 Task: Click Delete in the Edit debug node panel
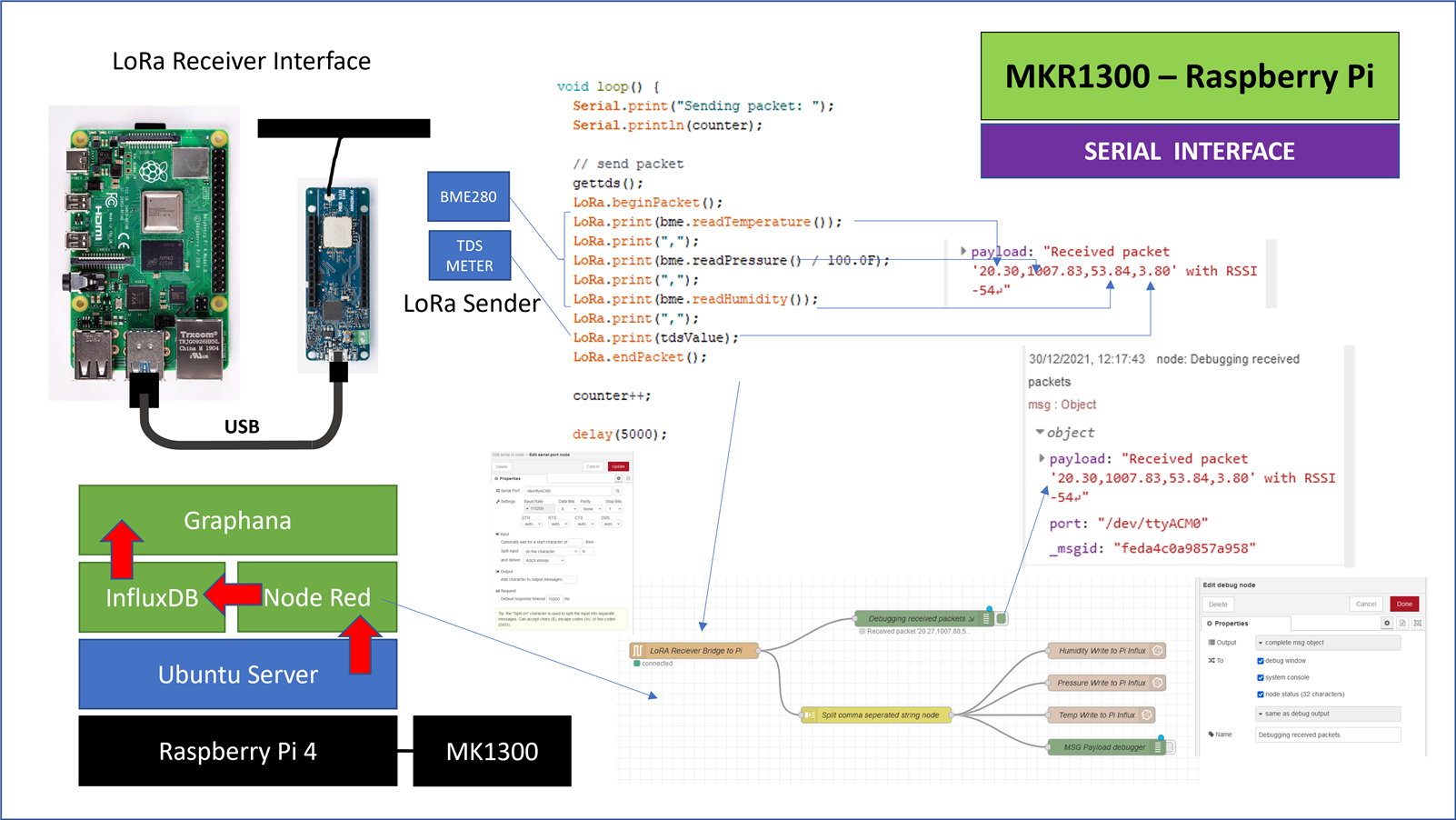(x=1218, y=605)
